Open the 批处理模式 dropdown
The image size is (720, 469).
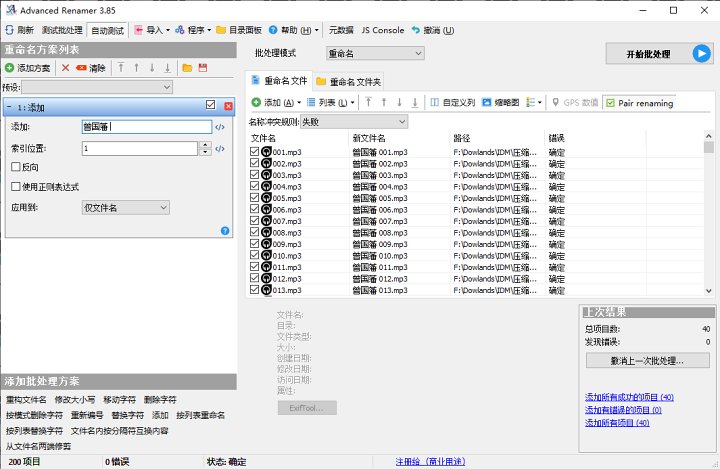pos(375,53)
